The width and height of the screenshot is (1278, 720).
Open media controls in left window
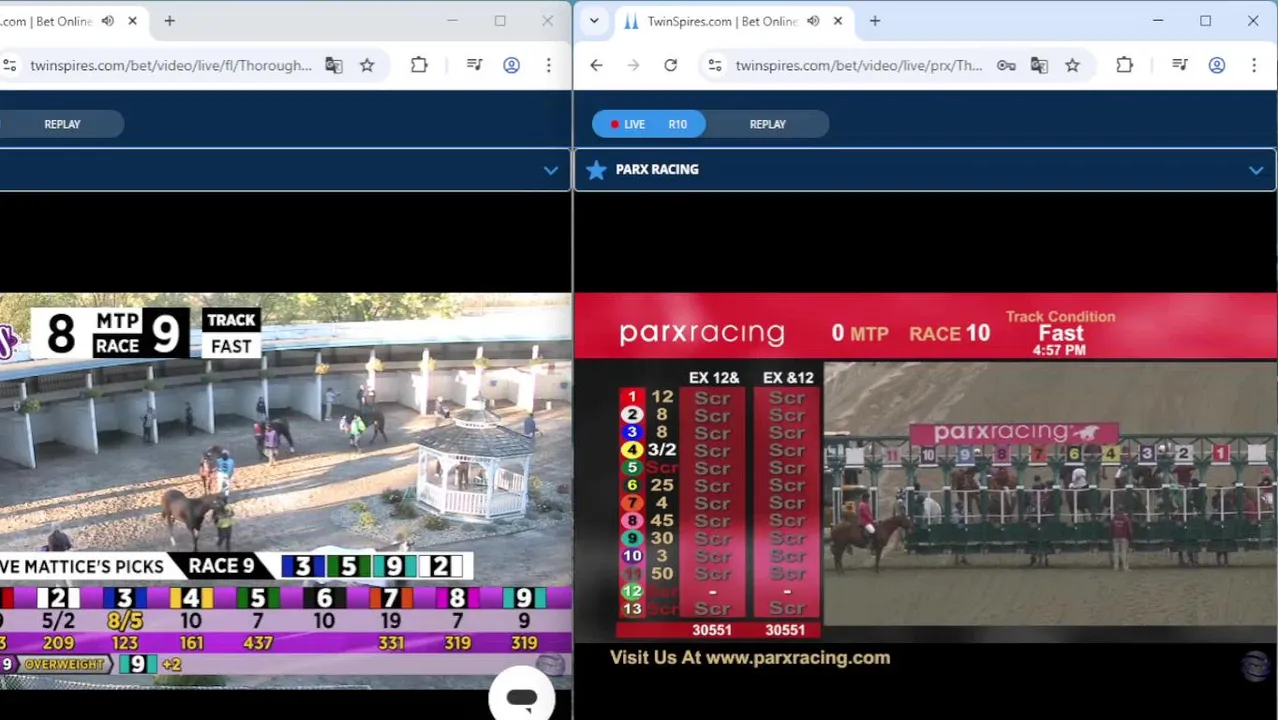(474, 65)
